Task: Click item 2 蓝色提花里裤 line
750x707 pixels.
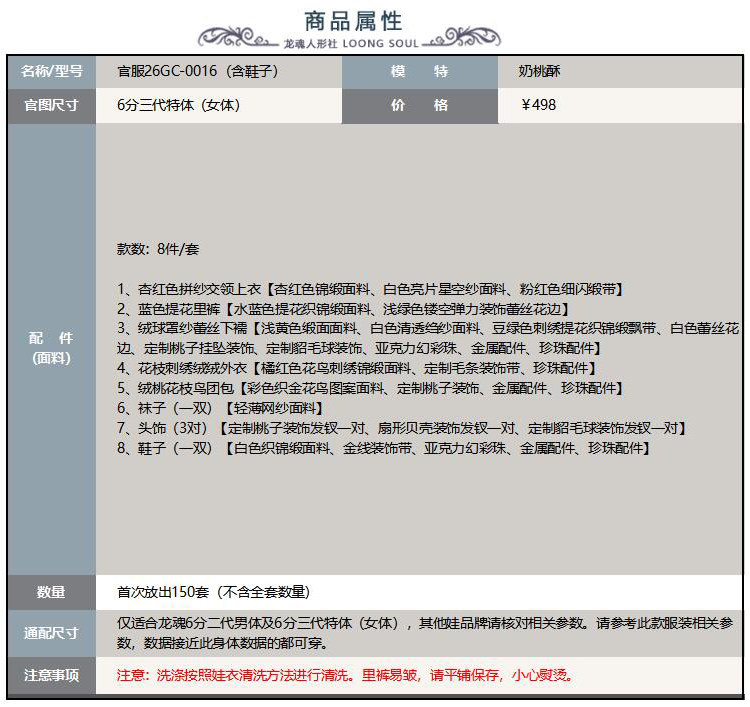Action: point(343,309)
